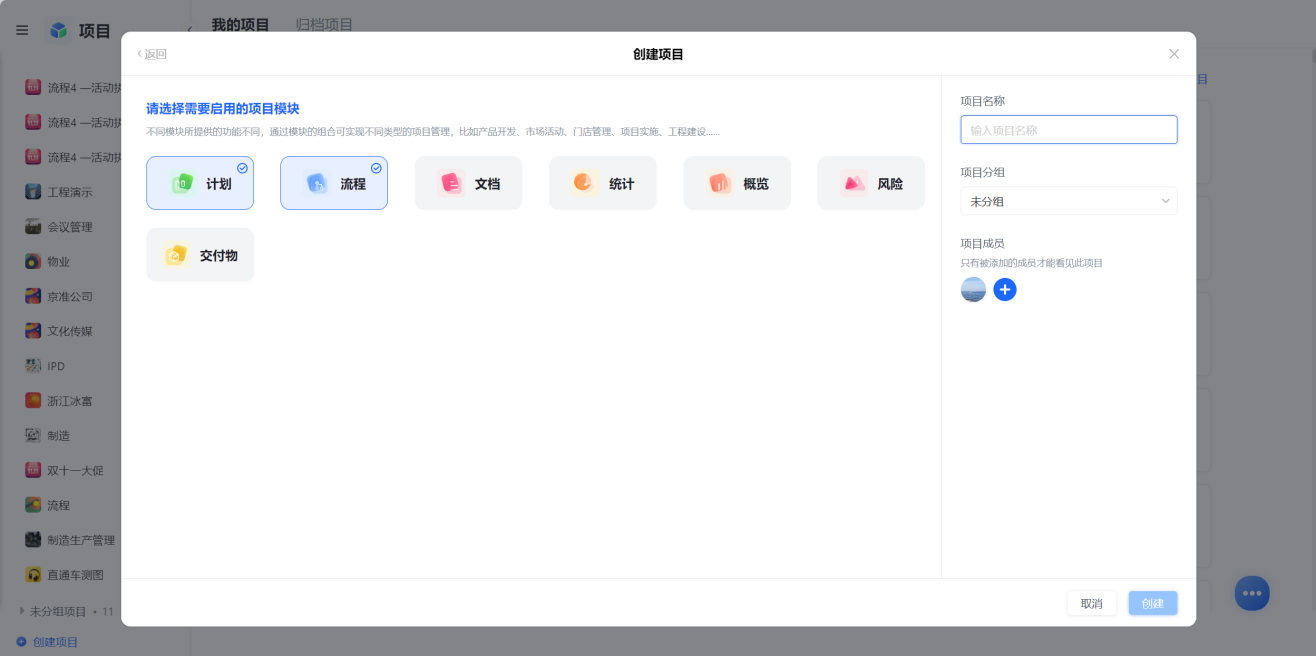Open the hamburger menu in sidebar

22,30
